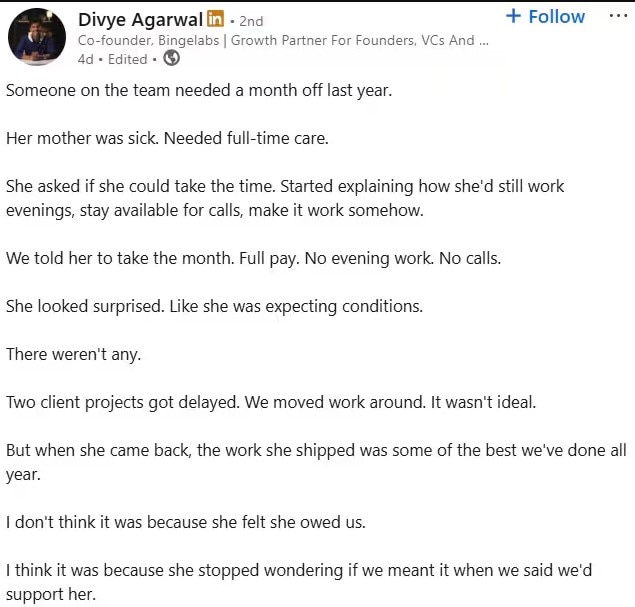Click the LinkedIn Premium badge beside the name
The width and height of the screenshot is (635, 607).
tap(214, 21)
